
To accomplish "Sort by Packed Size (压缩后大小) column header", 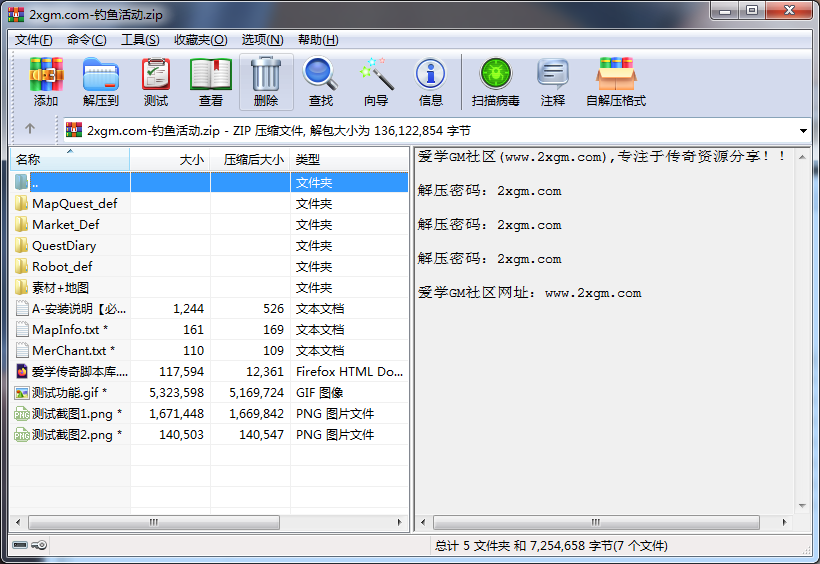I will (250, 160).
